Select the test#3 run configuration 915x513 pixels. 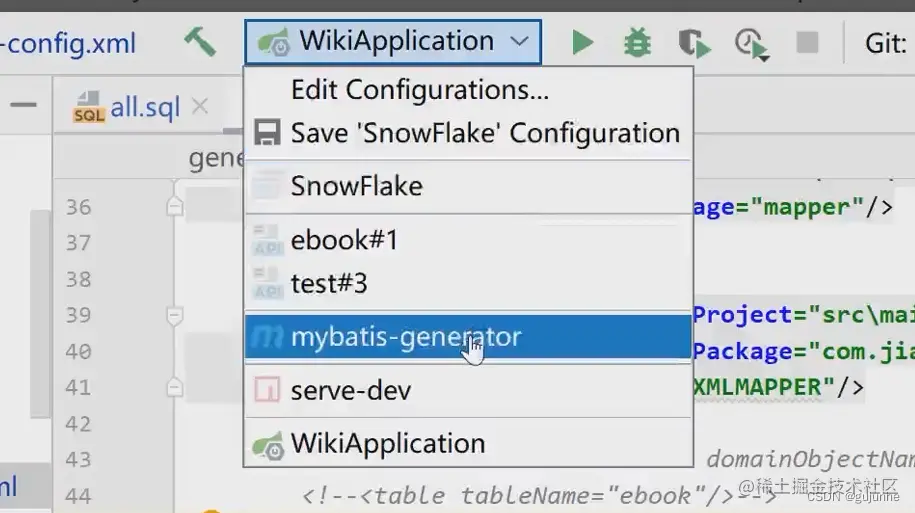[469, 284]
